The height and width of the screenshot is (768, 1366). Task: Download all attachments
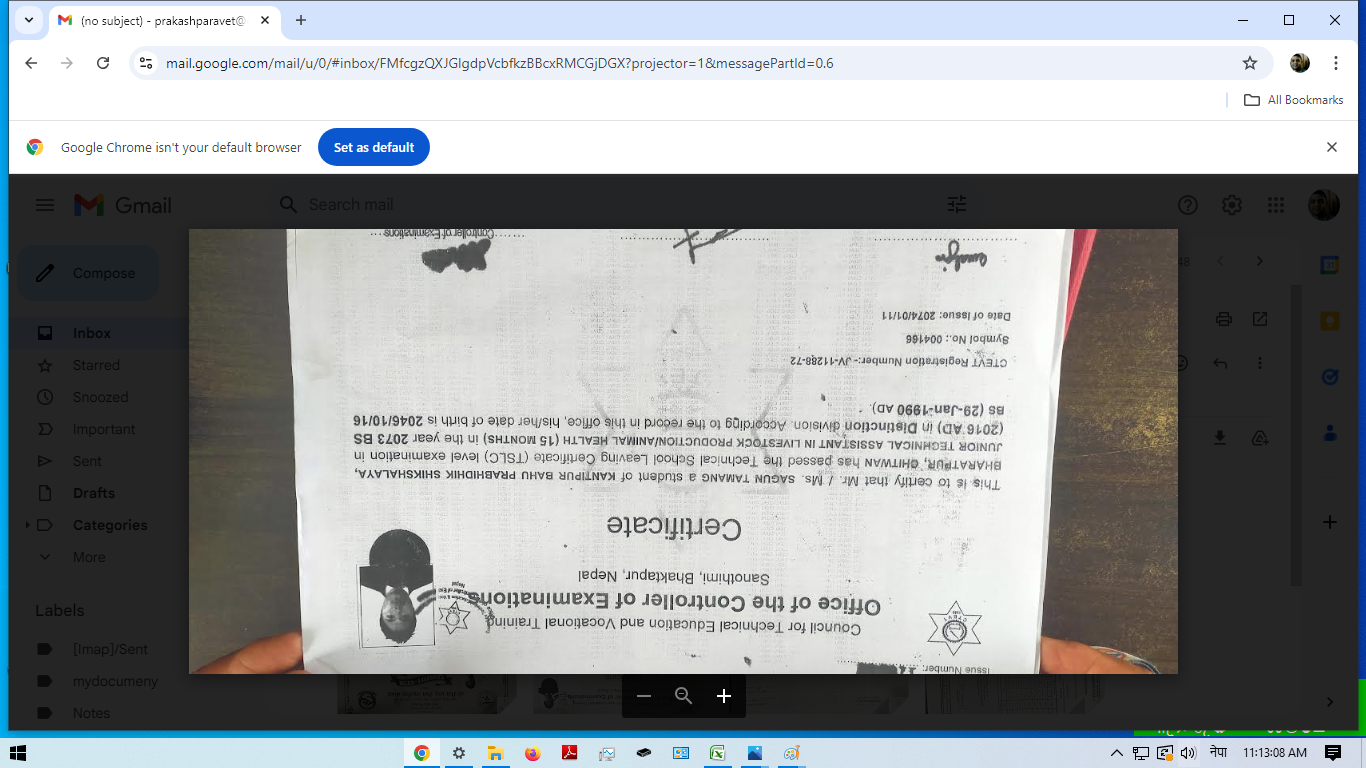pos(1220,438)
